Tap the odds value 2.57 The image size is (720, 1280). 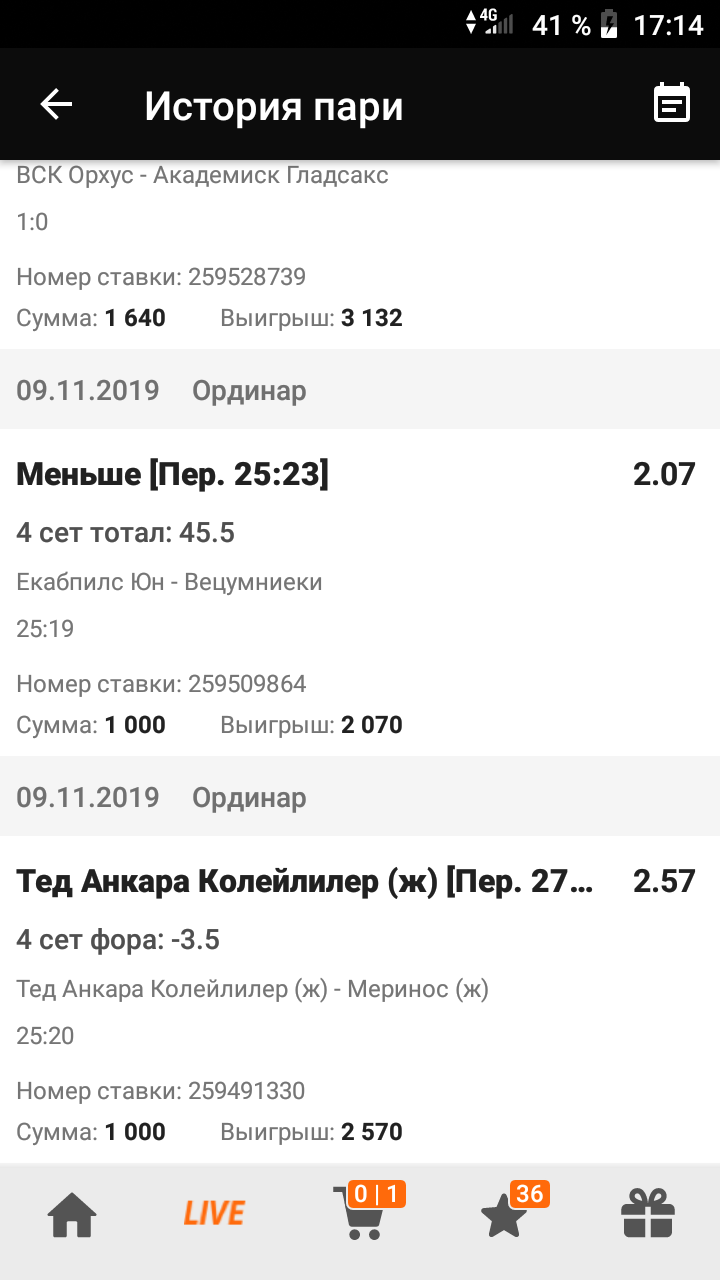[664, 881]
